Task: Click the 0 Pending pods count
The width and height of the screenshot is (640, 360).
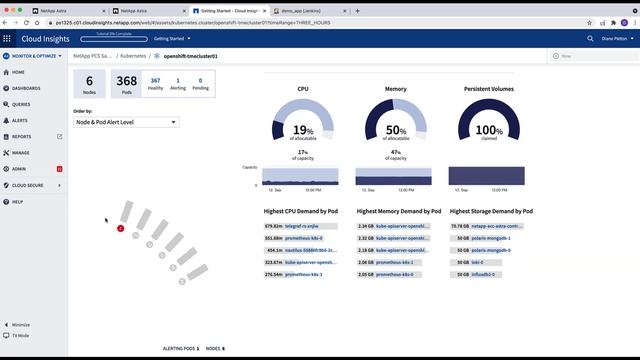Action: 200,84
